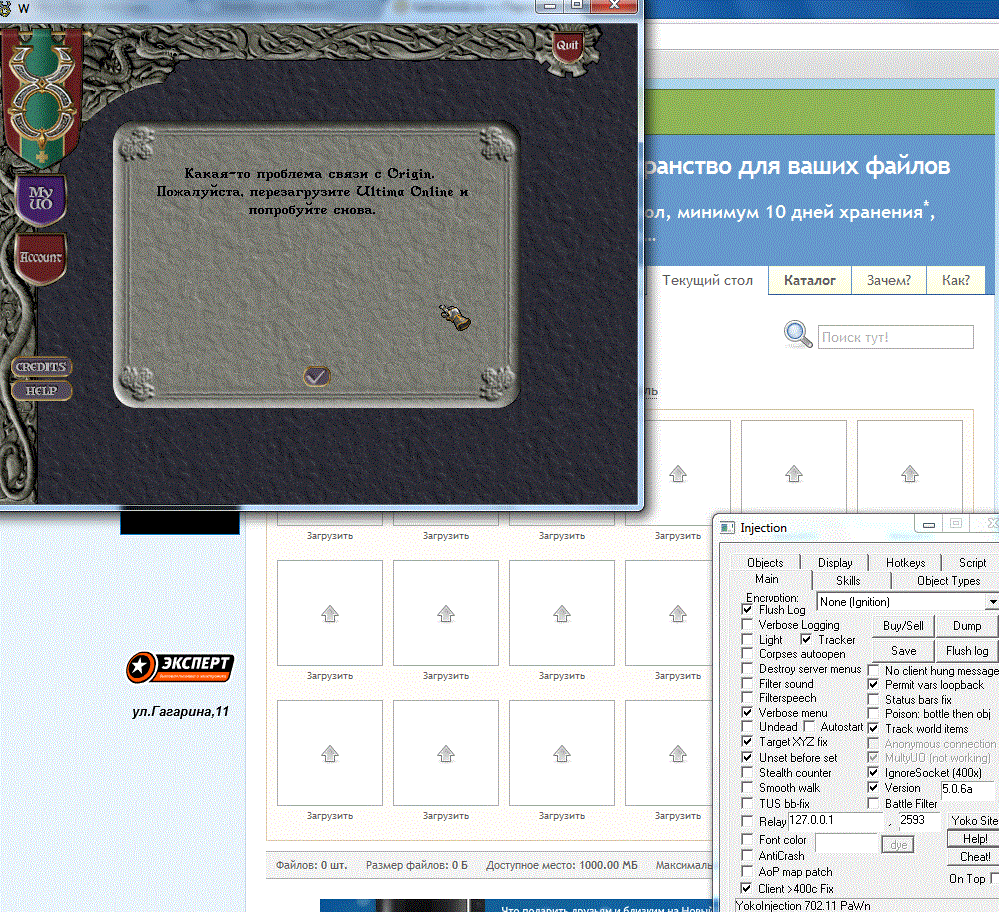The width and height of the screenshot is (999, 915).
Task: Click the Help plaque below Credits
Action: 41,391
